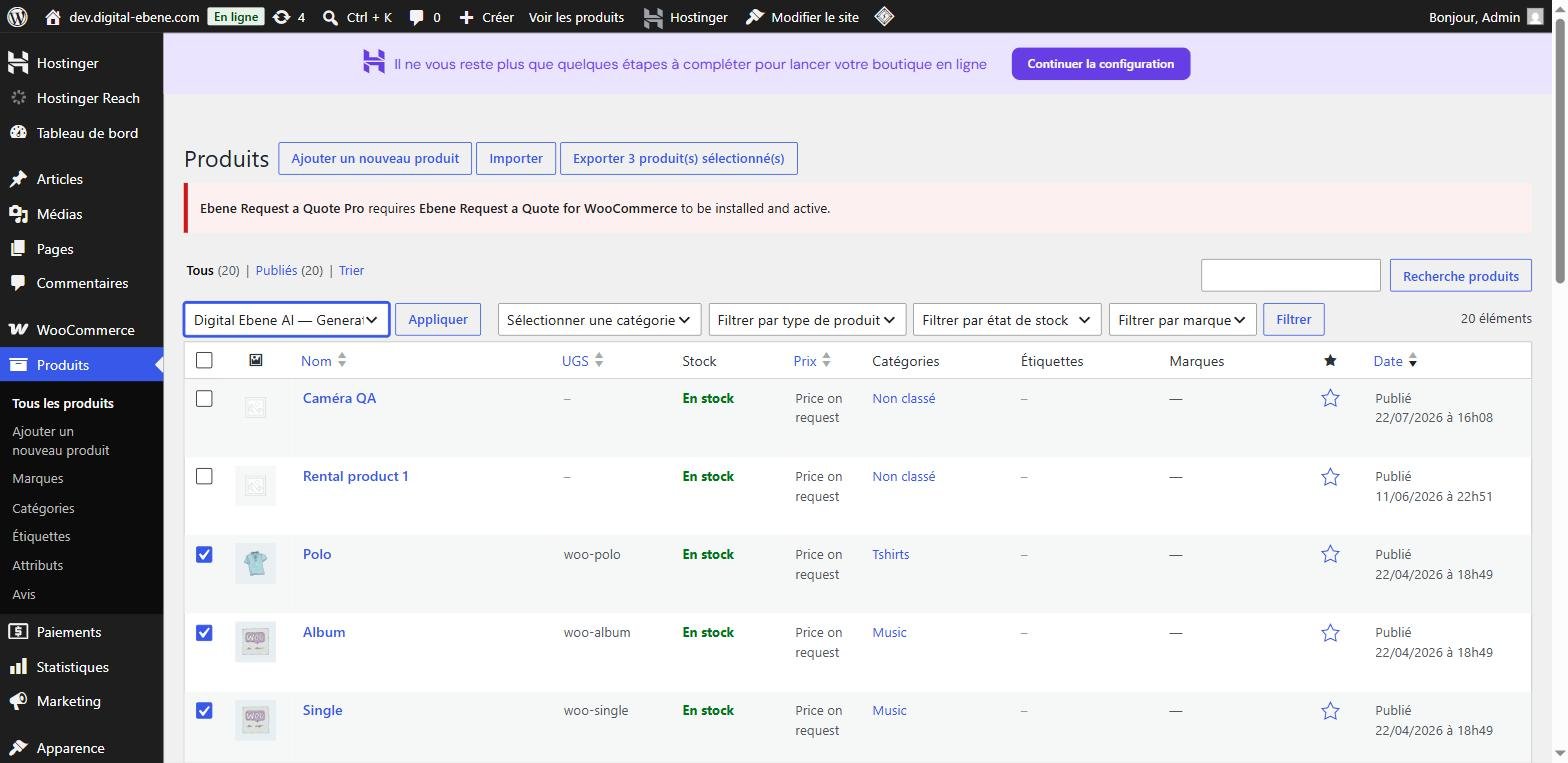The width and height of the screenshot is (1568, 763).
Task: Click the Importer button
Action: click(516, 159)
